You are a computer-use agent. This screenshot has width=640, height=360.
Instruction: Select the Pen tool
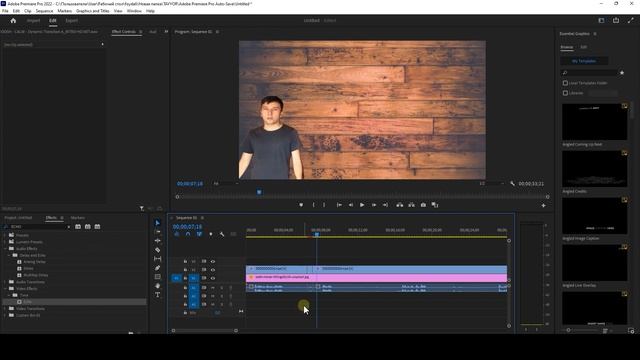tap(158, 268)
